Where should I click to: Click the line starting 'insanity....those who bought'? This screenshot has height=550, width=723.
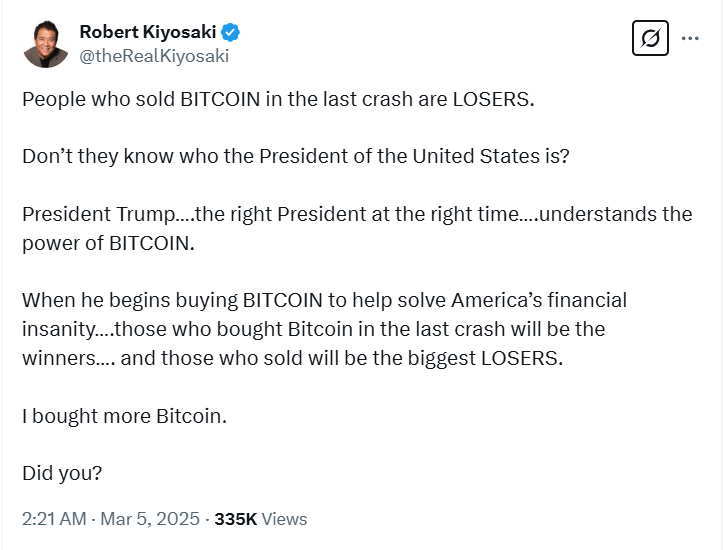pyautogui.click(x=314, y=329)
